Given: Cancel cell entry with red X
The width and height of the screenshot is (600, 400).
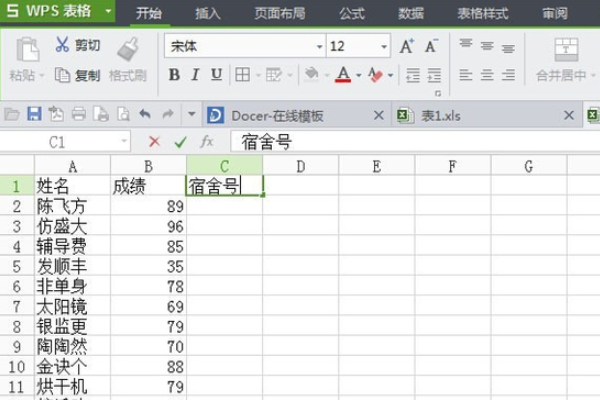Looking at the screenshot, I should point(154,142).
